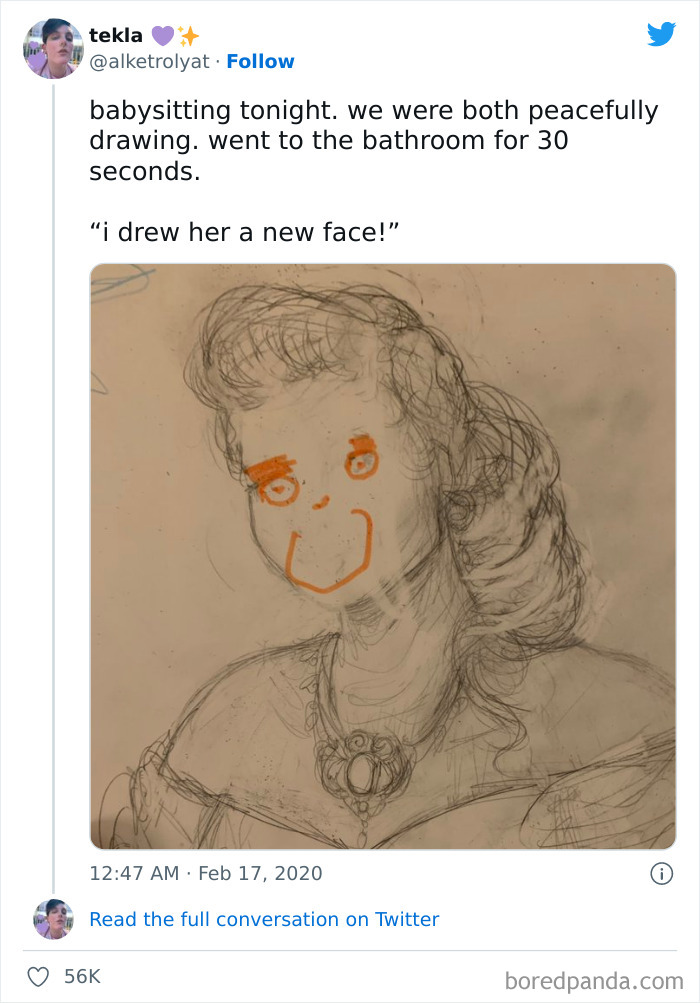Open the @alketrolyat handle
Image resolution: width=700 pixels, height=1003 pixels.
point(149,61)
